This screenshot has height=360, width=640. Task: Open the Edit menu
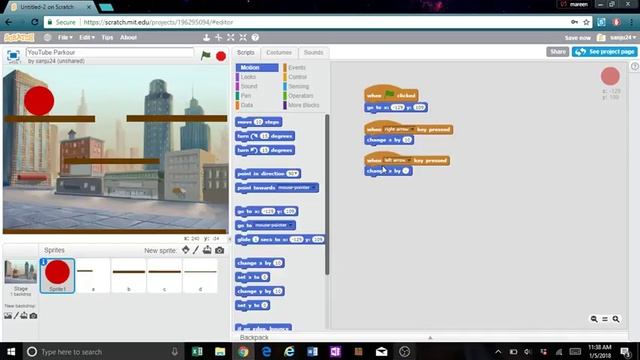[x=87, y=38]
